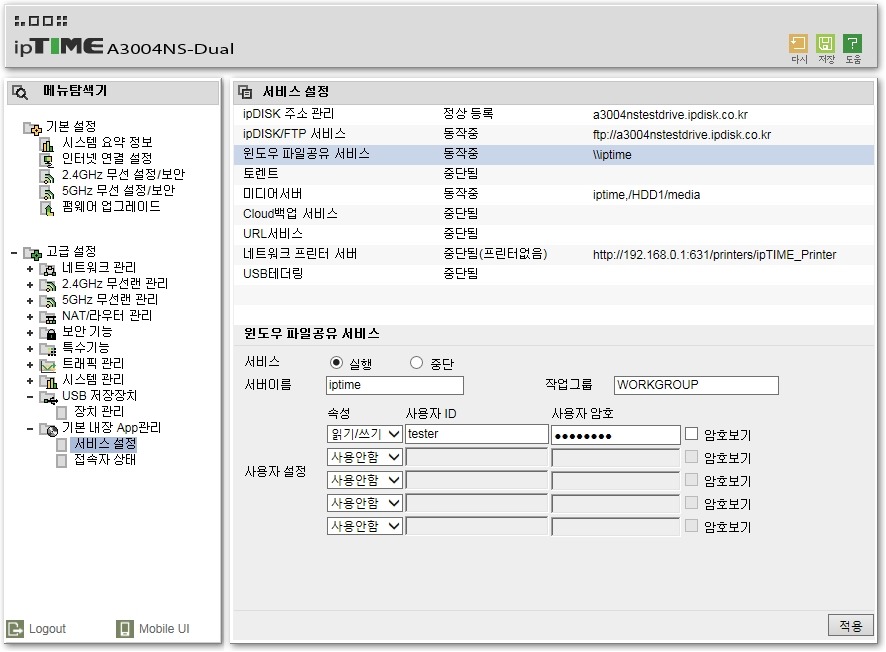Viewport: 886px width, 652px height.
Task: Click the 2.4GHz 무선랜 관리 icon
Action: click(x=48, y=285)
